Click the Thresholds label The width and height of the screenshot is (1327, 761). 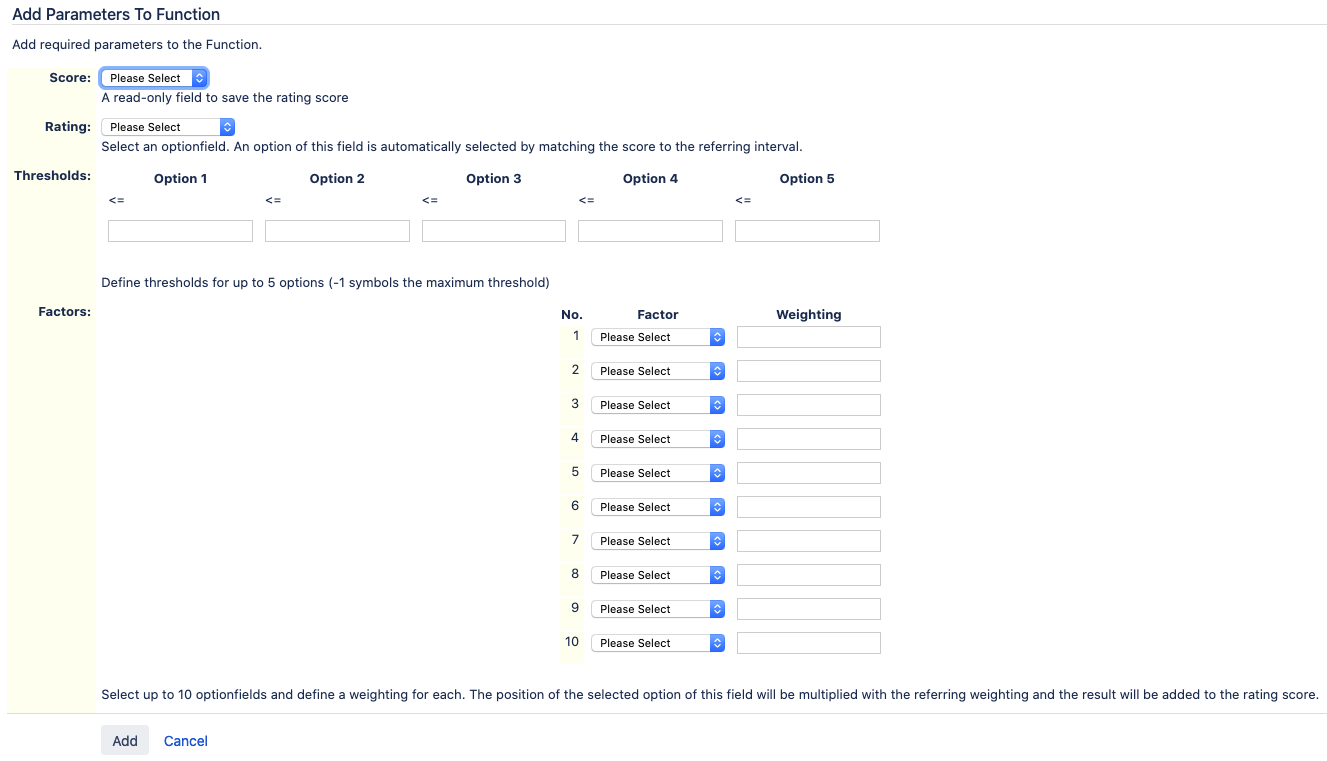click(52, 176)
